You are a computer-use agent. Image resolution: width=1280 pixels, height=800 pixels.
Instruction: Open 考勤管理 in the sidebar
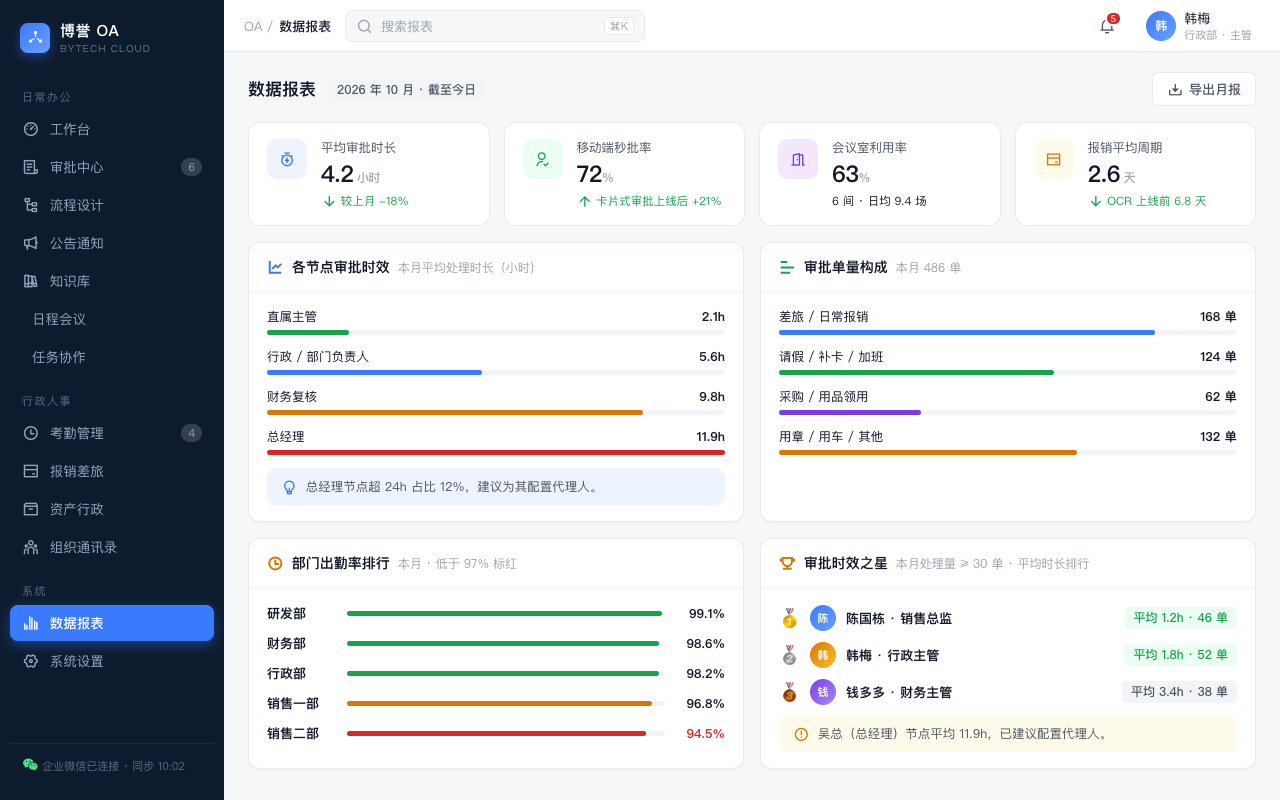[112, 433]
